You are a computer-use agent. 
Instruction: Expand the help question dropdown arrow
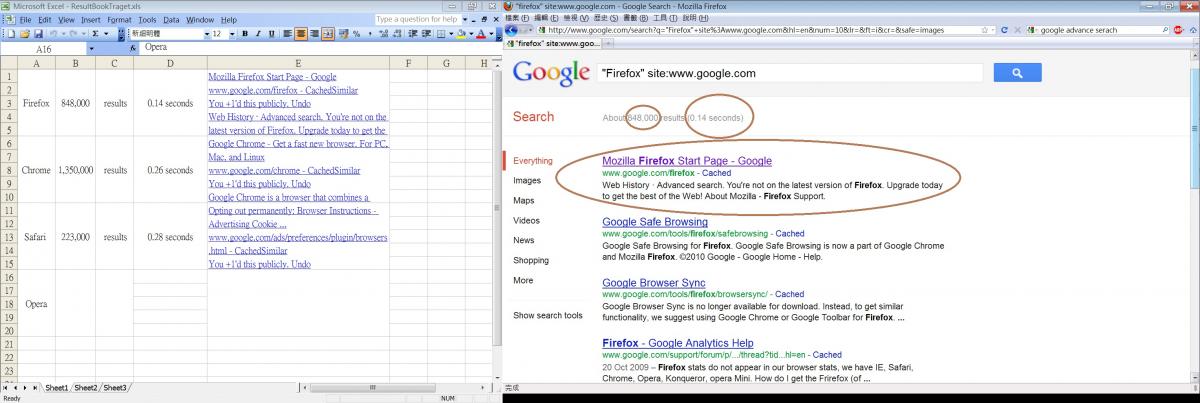(464, 19)
